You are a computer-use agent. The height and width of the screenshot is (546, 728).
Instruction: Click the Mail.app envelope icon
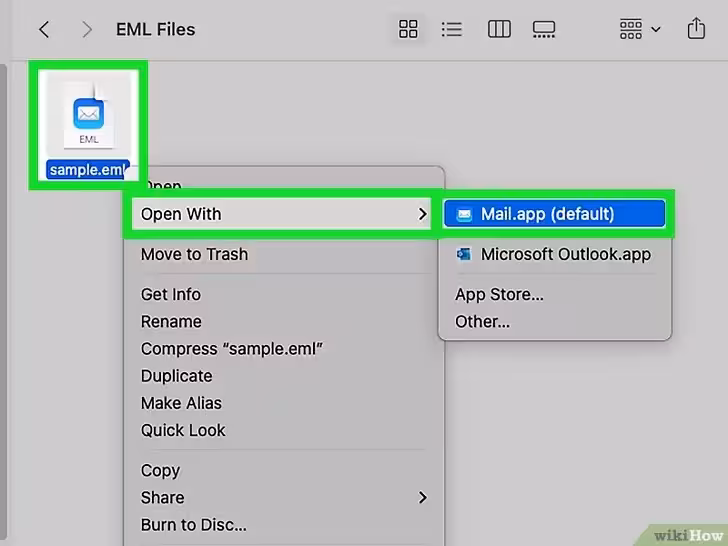tap(464, 214)
